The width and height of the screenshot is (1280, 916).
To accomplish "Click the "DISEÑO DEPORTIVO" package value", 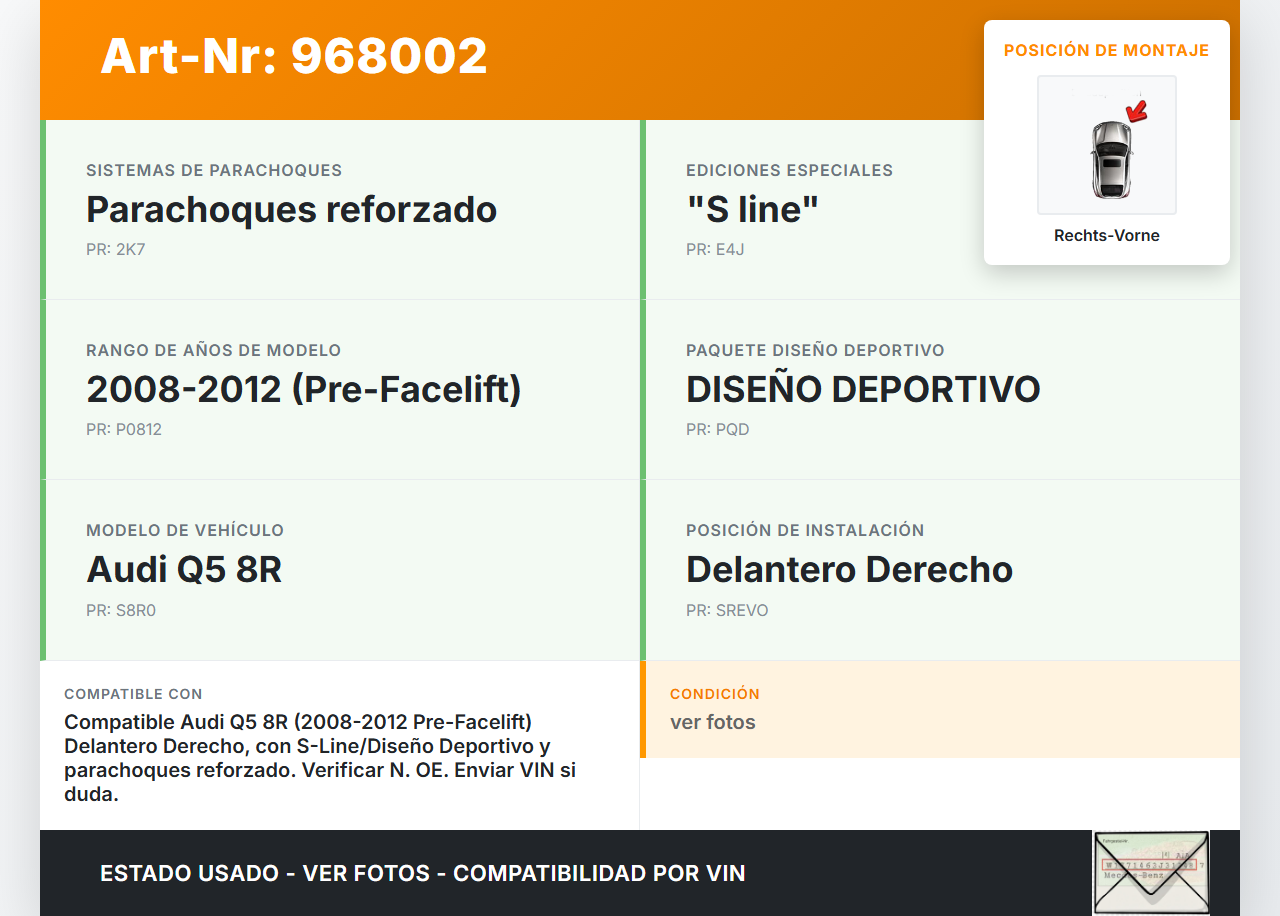I will pos(863,389).
